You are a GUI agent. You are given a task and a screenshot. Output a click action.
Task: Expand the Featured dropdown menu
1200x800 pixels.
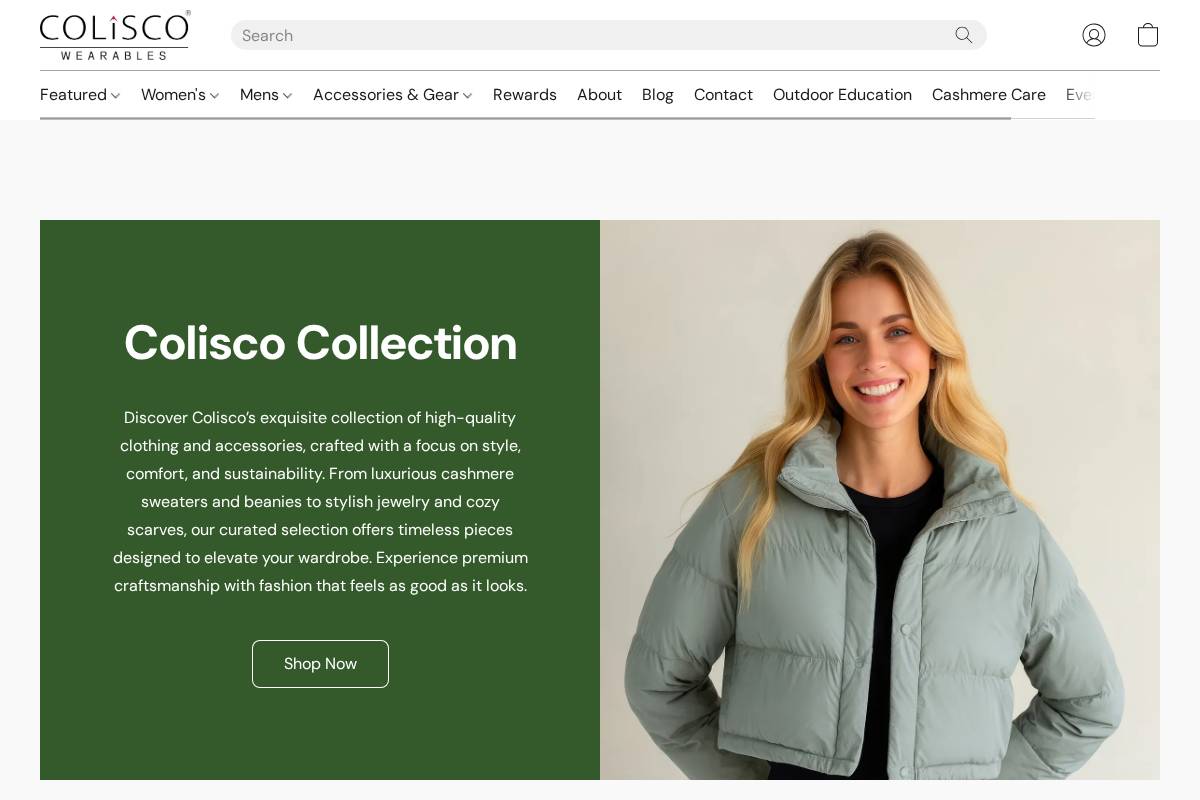(x=80, y=95)
